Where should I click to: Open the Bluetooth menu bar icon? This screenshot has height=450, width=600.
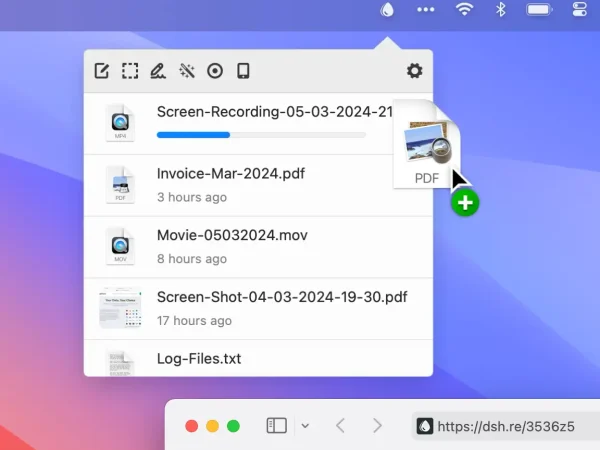coord(501,9)
